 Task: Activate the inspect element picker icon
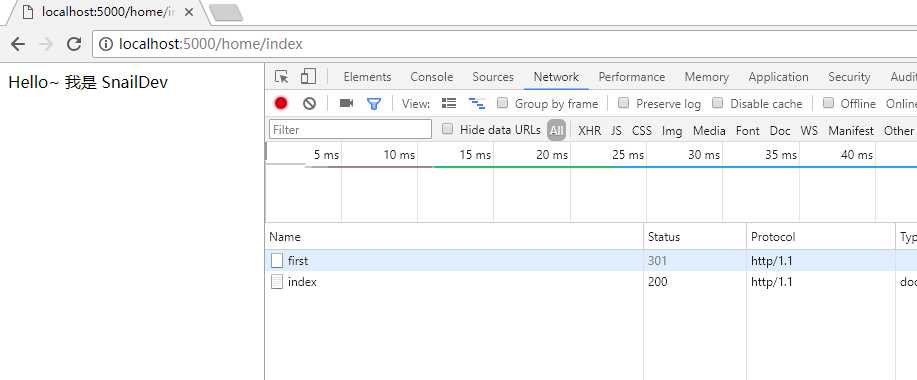(281, 77)
